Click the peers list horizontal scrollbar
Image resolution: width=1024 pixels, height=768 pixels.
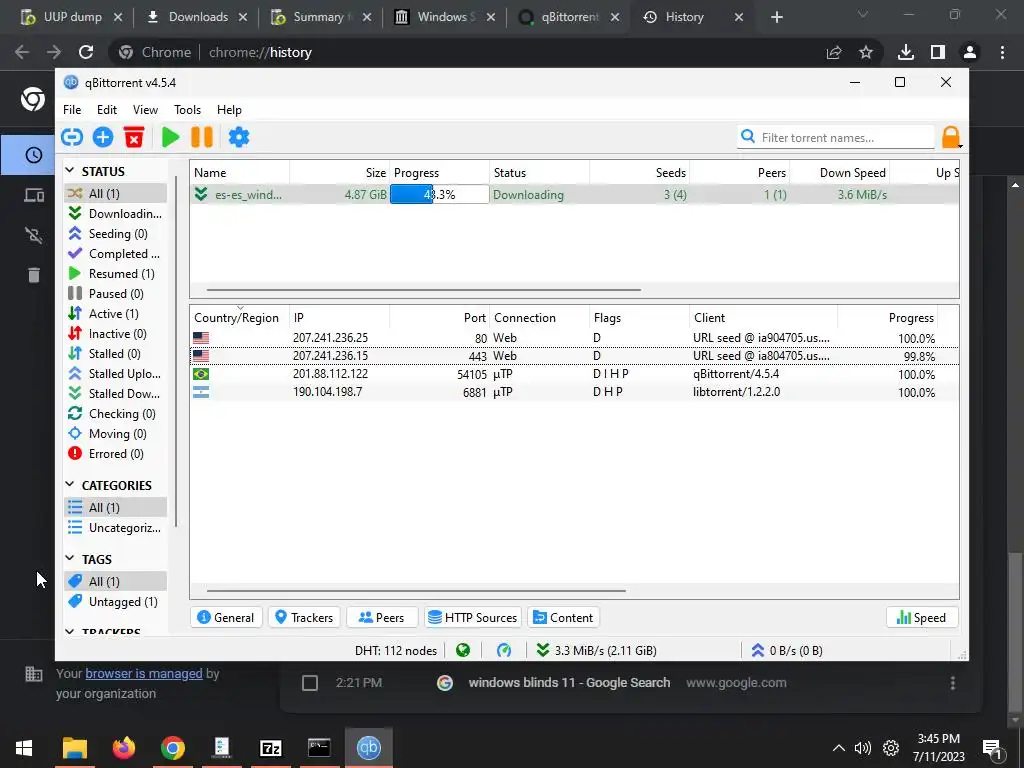tap(416, 590)
